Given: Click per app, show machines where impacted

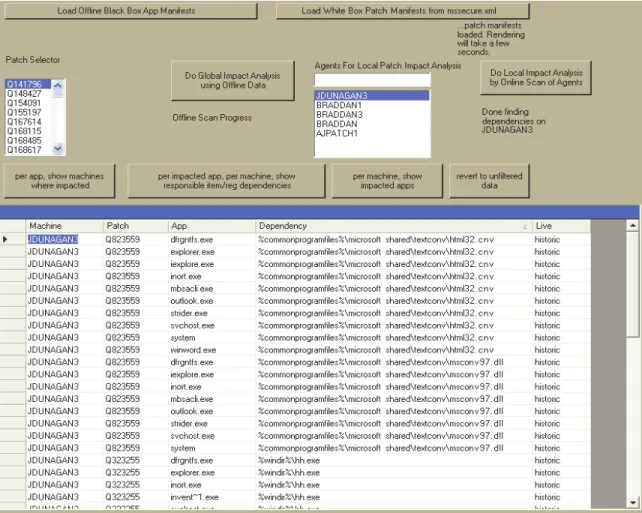Looking at the screenshot, I should coord(59,181).
